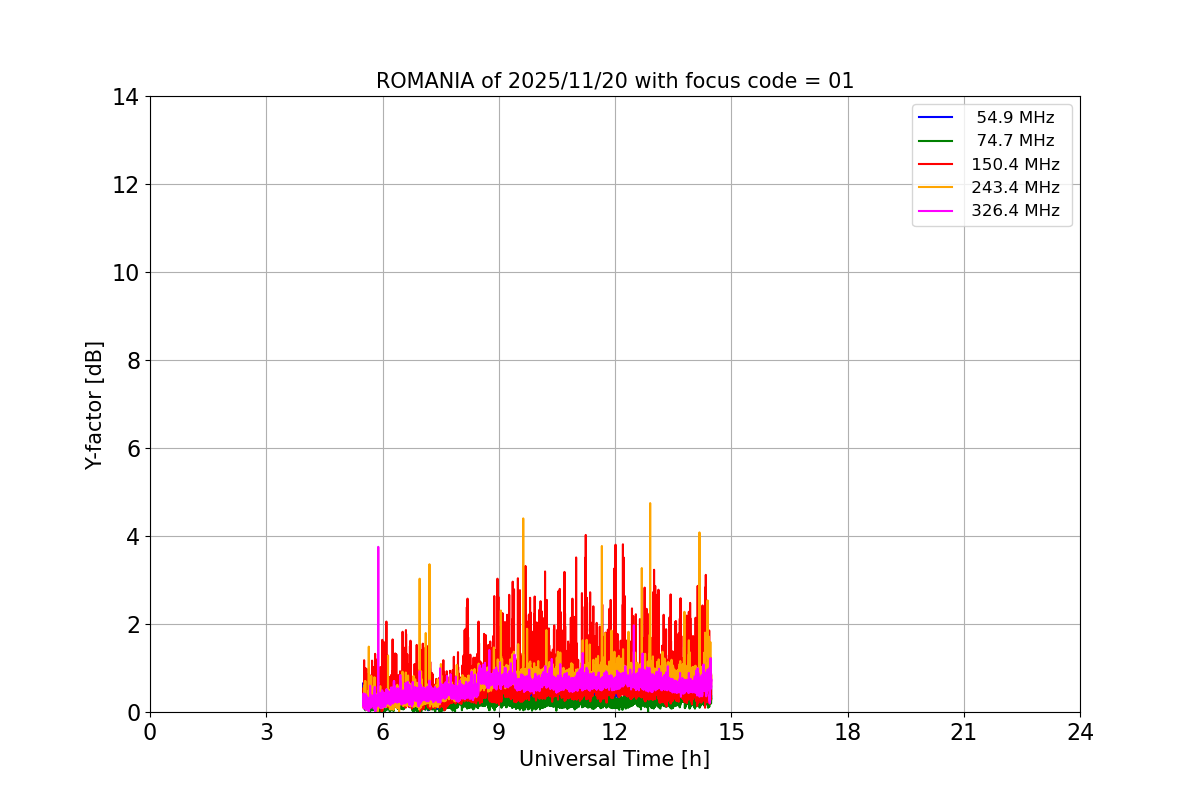The width and height of the screenshot is (1200, 800).
Task: Click y-axis tick label 10
Action: [x=125, y=273]
